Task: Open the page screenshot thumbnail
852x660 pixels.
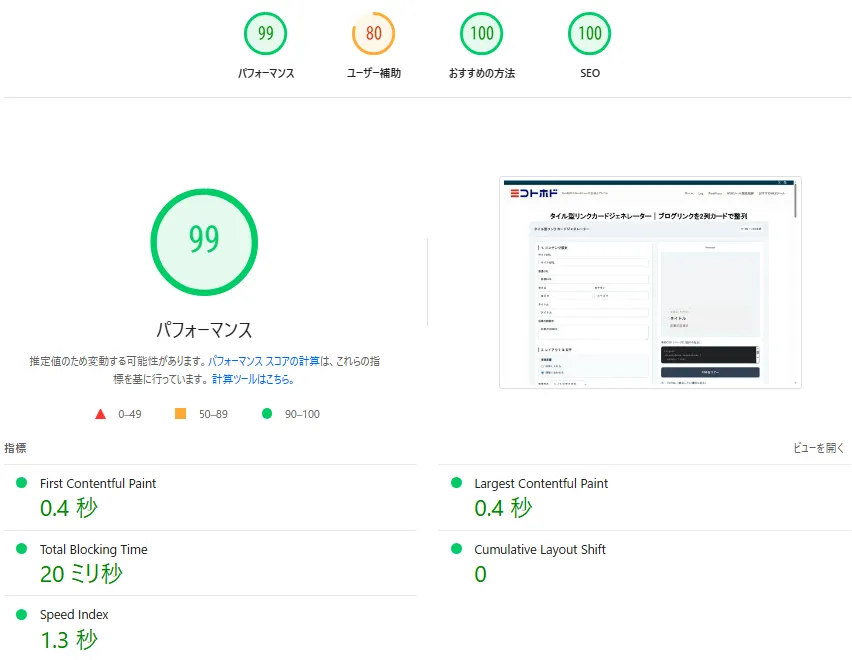Action: point(650,282)
